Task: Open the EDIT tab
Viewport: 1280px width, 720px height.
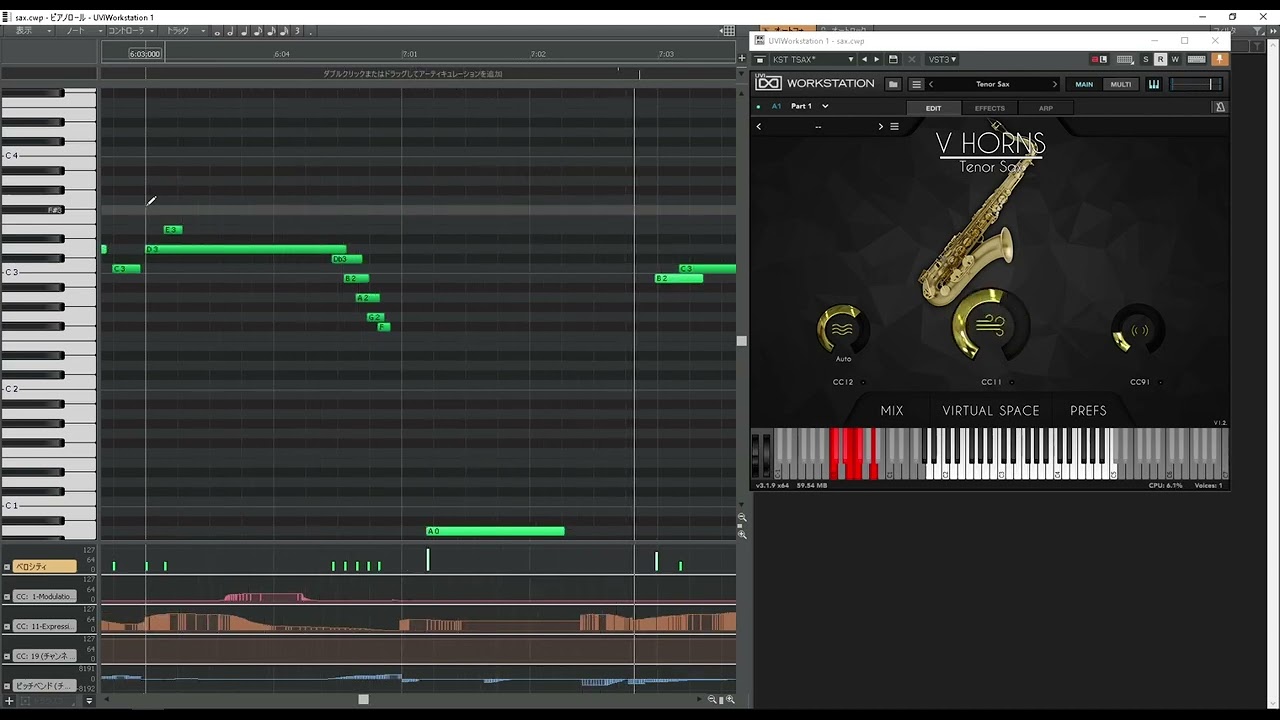Action: [x=933, y=108]
